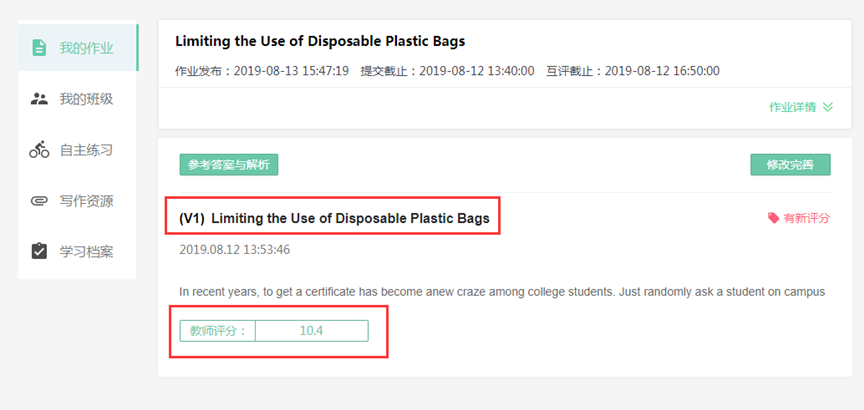The image size is (864, 410).
Task: Click the 修改完善 button
Action: [790, 165]
